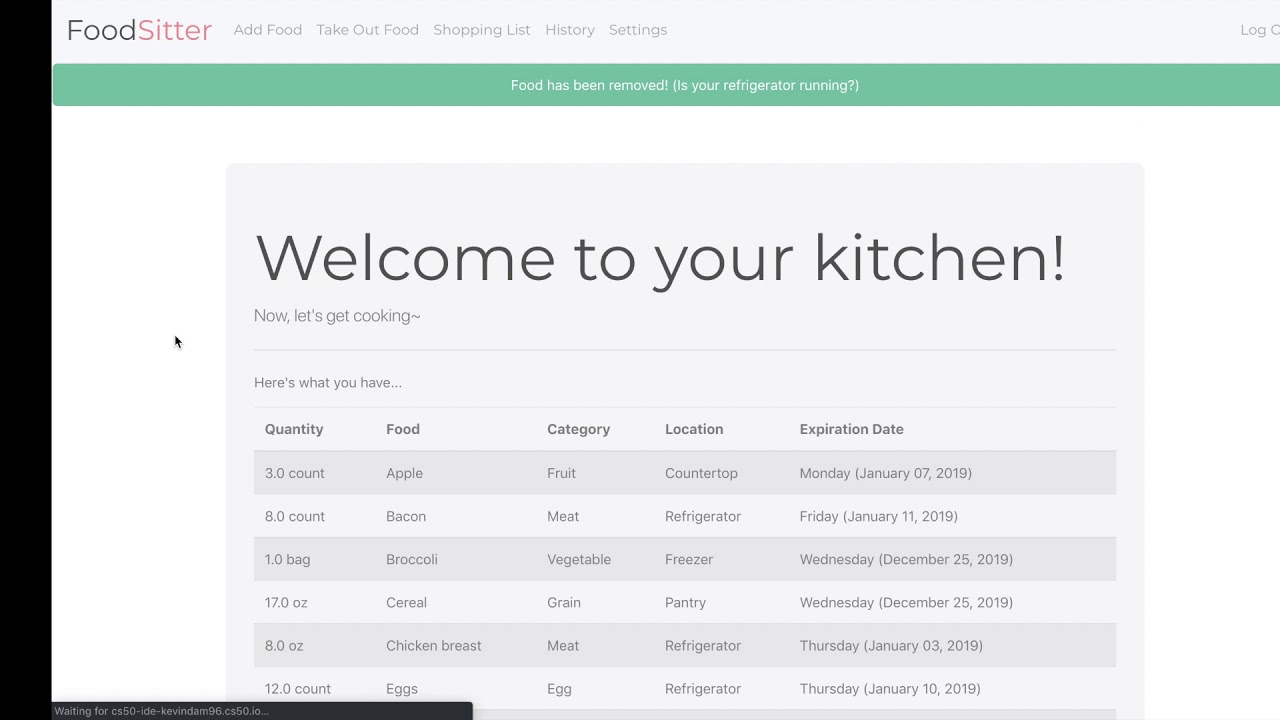Screen dimensions: 1280x720
Task: Go to Take Out Food page
Action: click(x=368, y=30)
